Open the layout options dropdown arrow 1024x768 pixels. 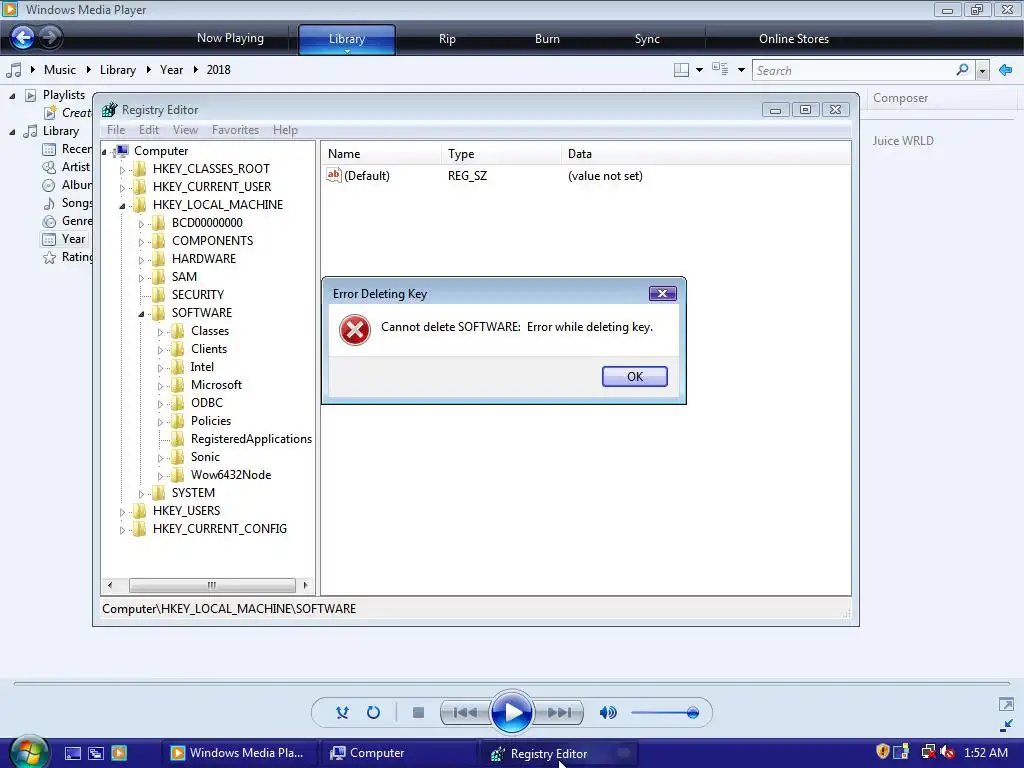(x=699, y=70)
